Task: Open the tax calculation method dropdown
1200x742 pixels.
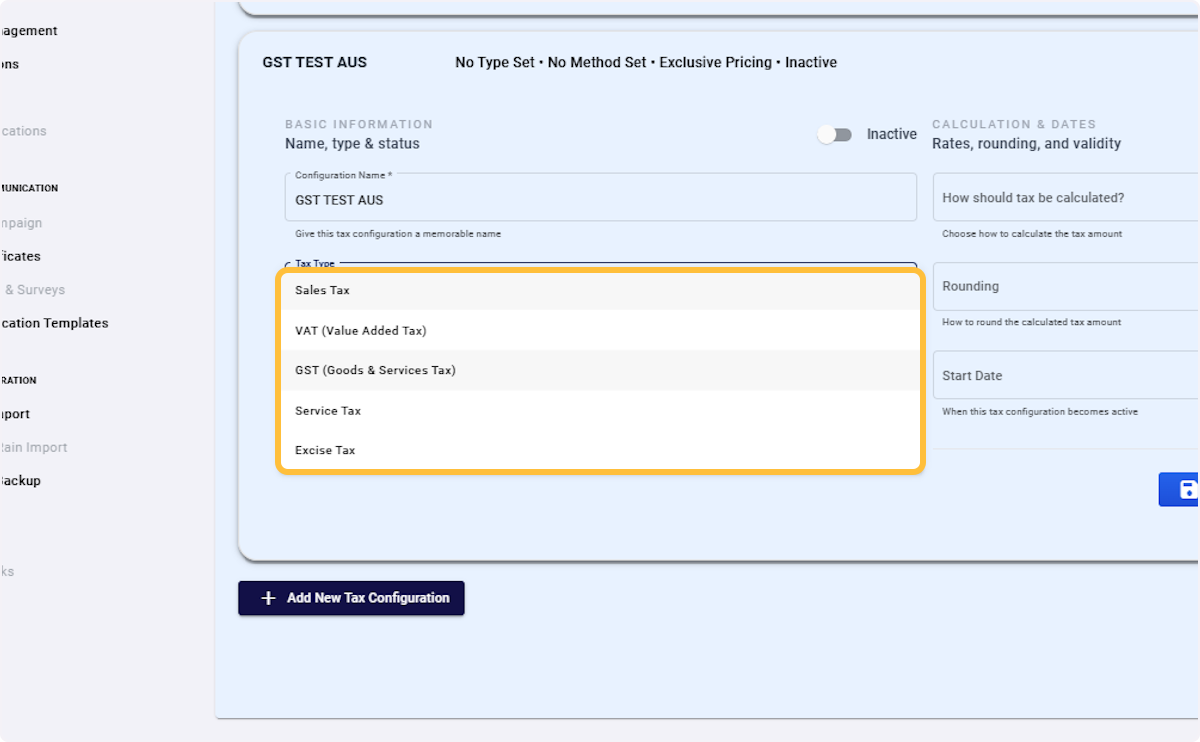Action: pos(1066,198)
